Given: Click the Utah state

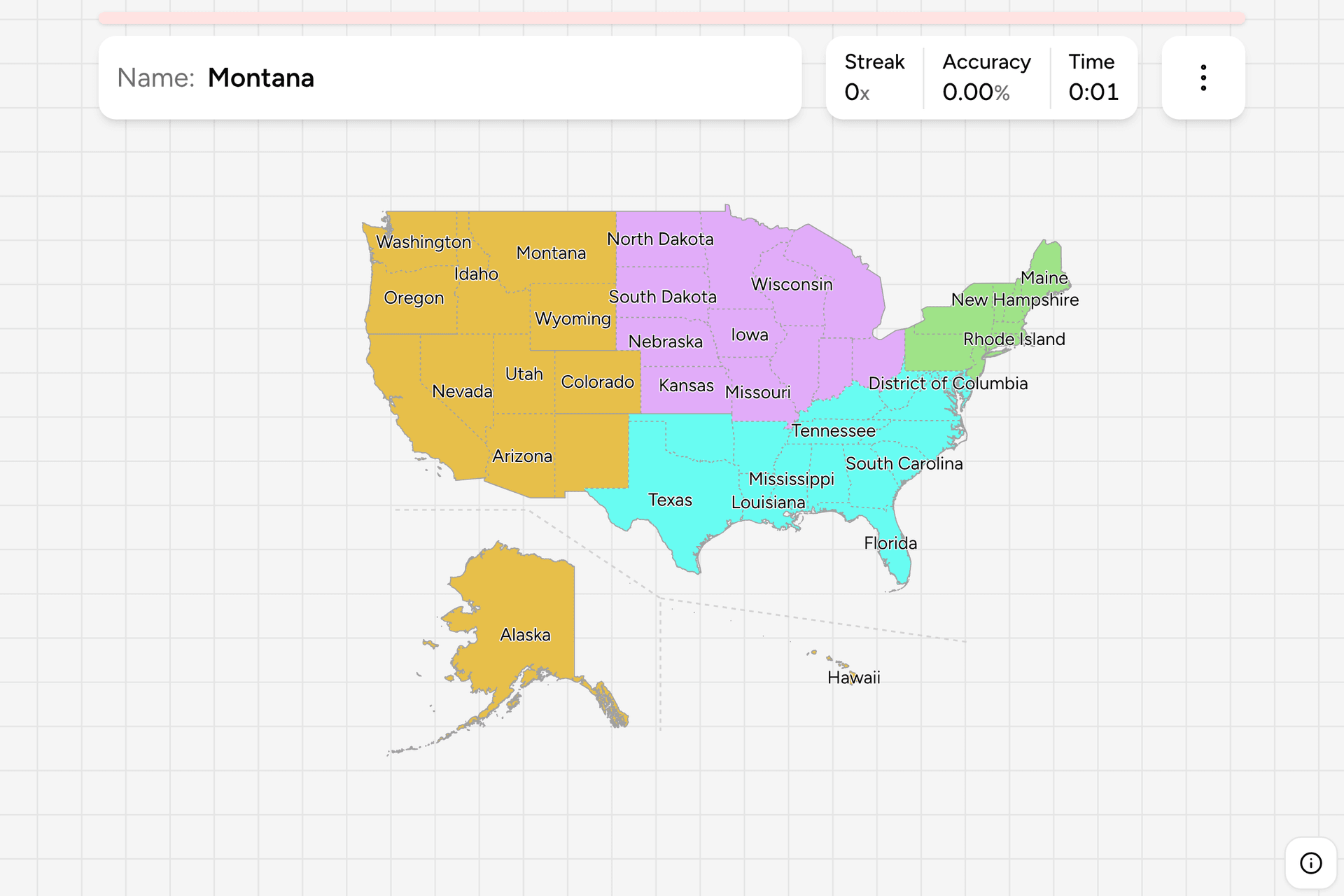Looking at the screenshot, I should (524, 374).
